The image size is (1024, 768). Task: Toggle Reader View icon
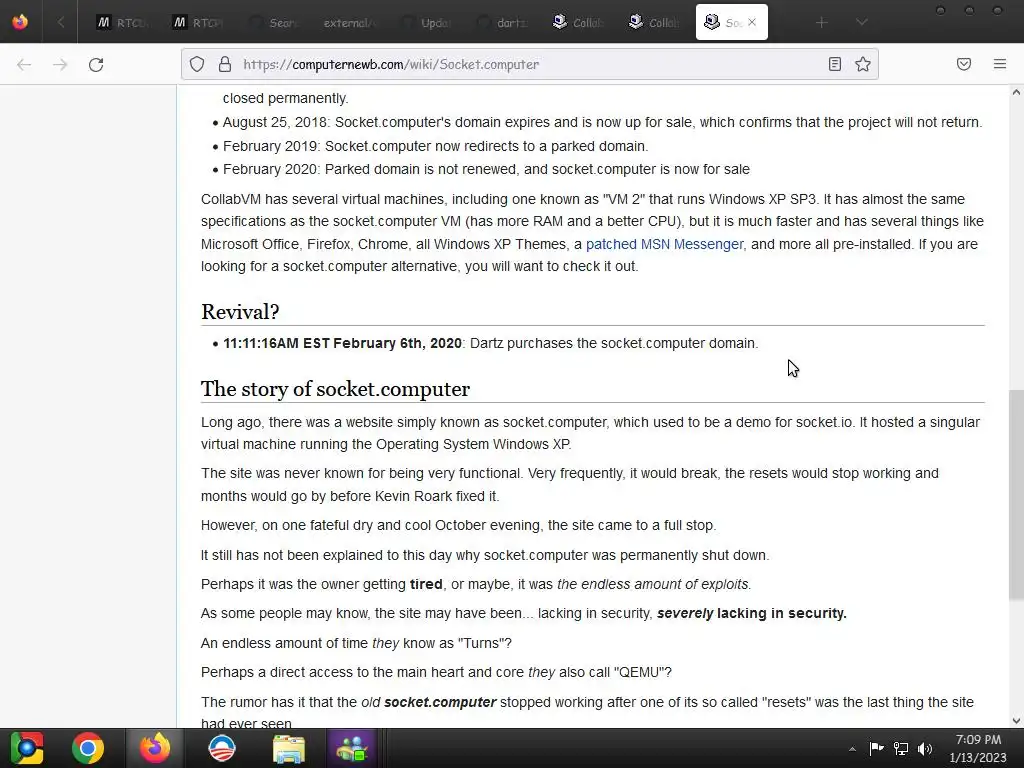[x=835, y=64]
